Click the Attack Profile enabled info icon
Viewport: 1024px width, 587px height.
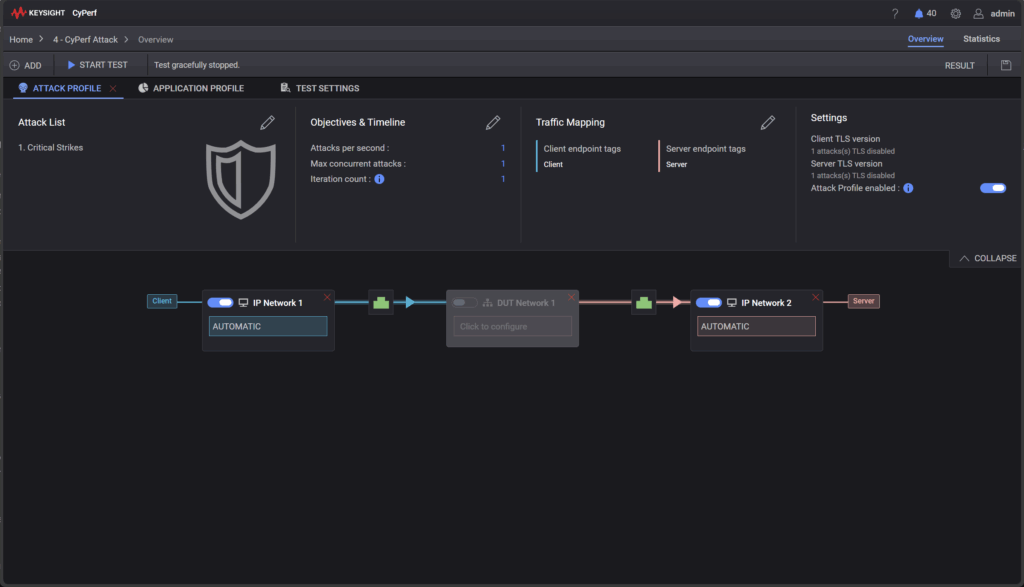[x=908, y=188]
